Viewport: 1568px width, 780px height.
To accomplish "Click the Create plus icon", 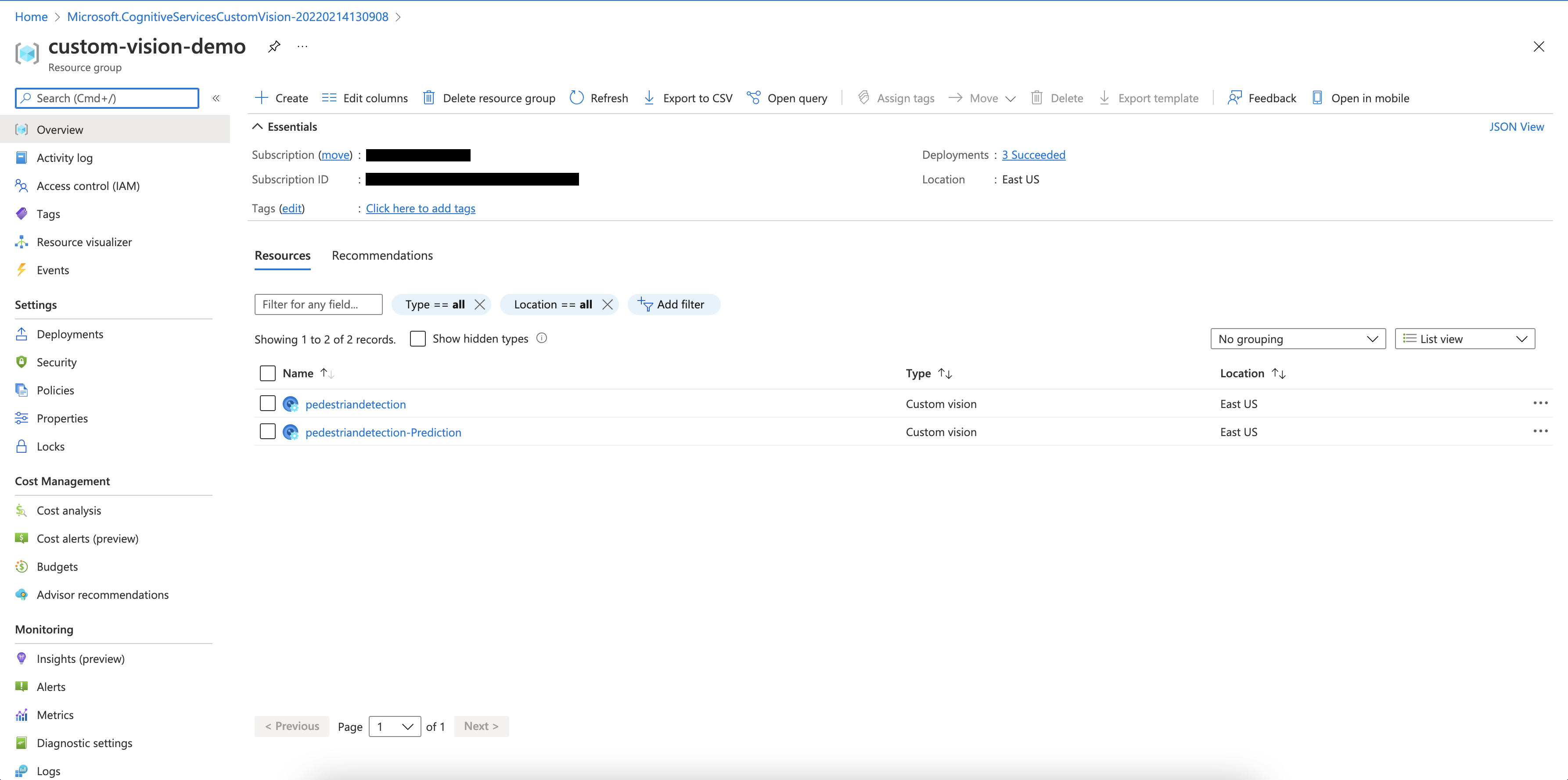I will tap(262, 97).
